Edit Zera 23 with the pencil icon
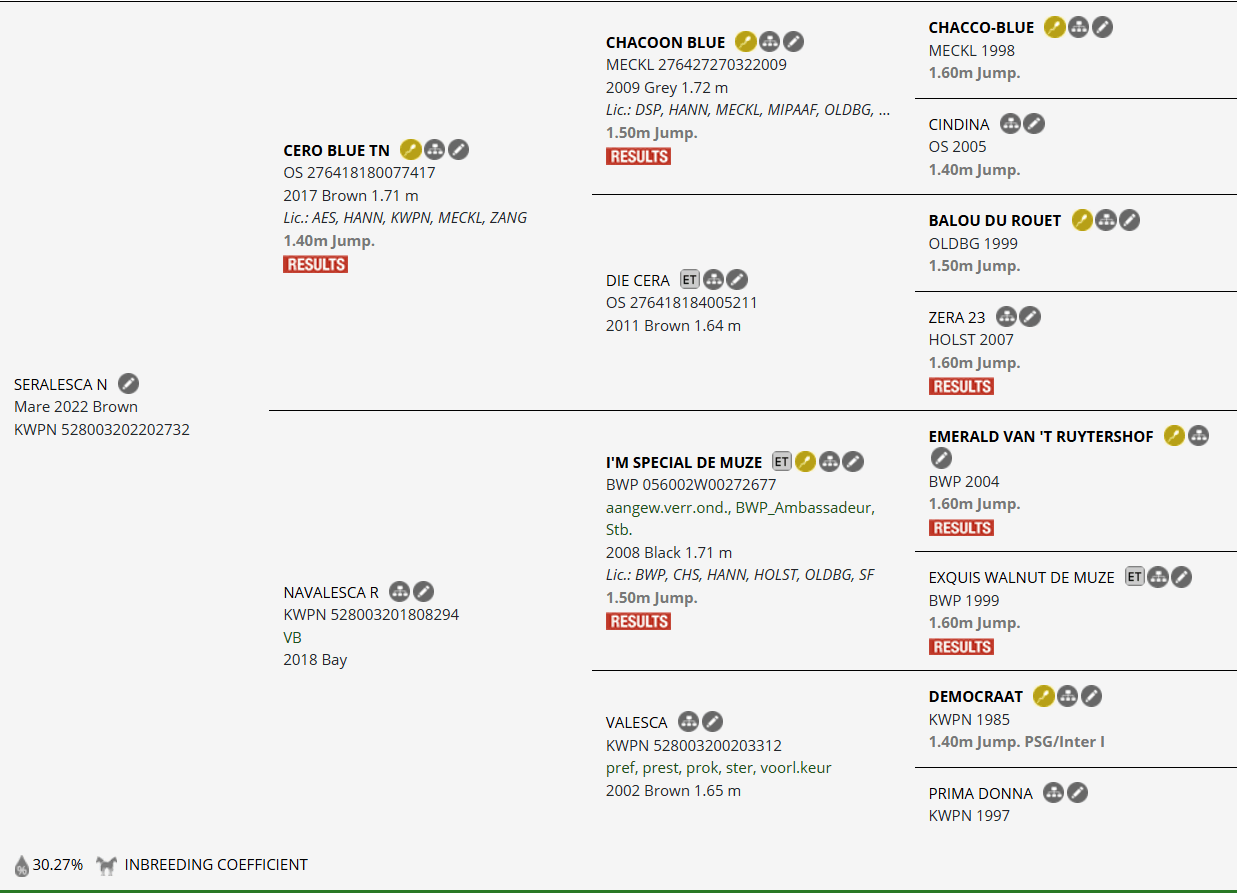Viewport: 1238px width, 893px height. pyautogui.click(x=1030, y=317)
